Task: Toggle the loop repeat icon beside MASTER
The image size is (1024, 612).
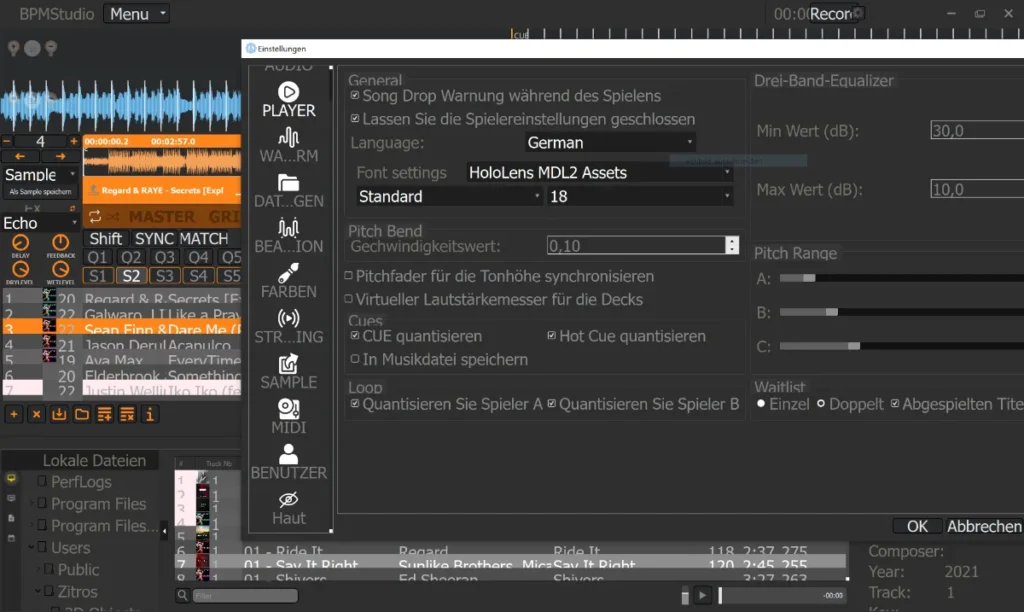Action: pos(95,216)
